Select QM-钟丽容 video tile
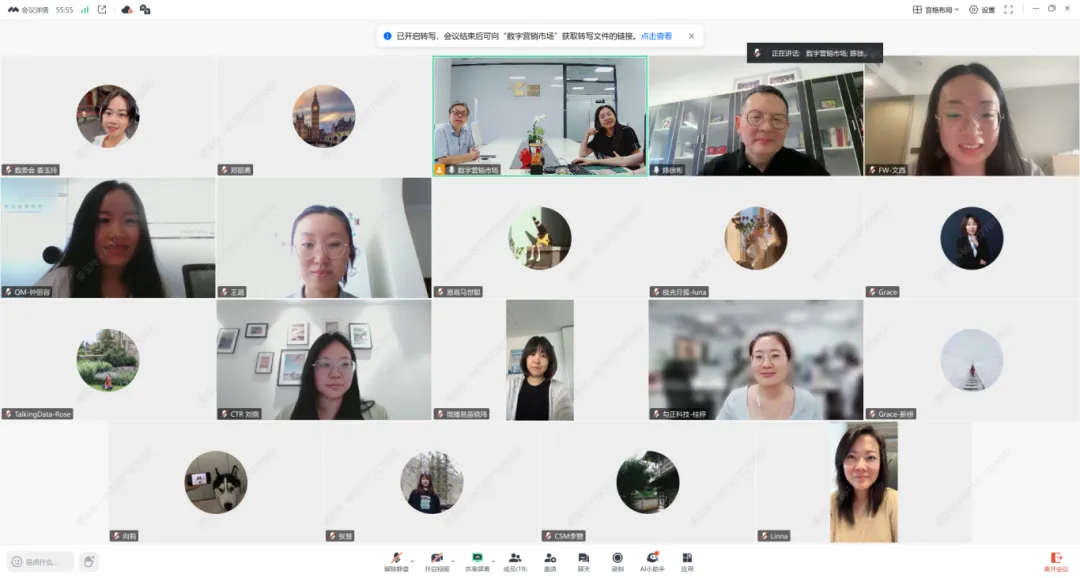1080x578 pixels. point(107,238)
